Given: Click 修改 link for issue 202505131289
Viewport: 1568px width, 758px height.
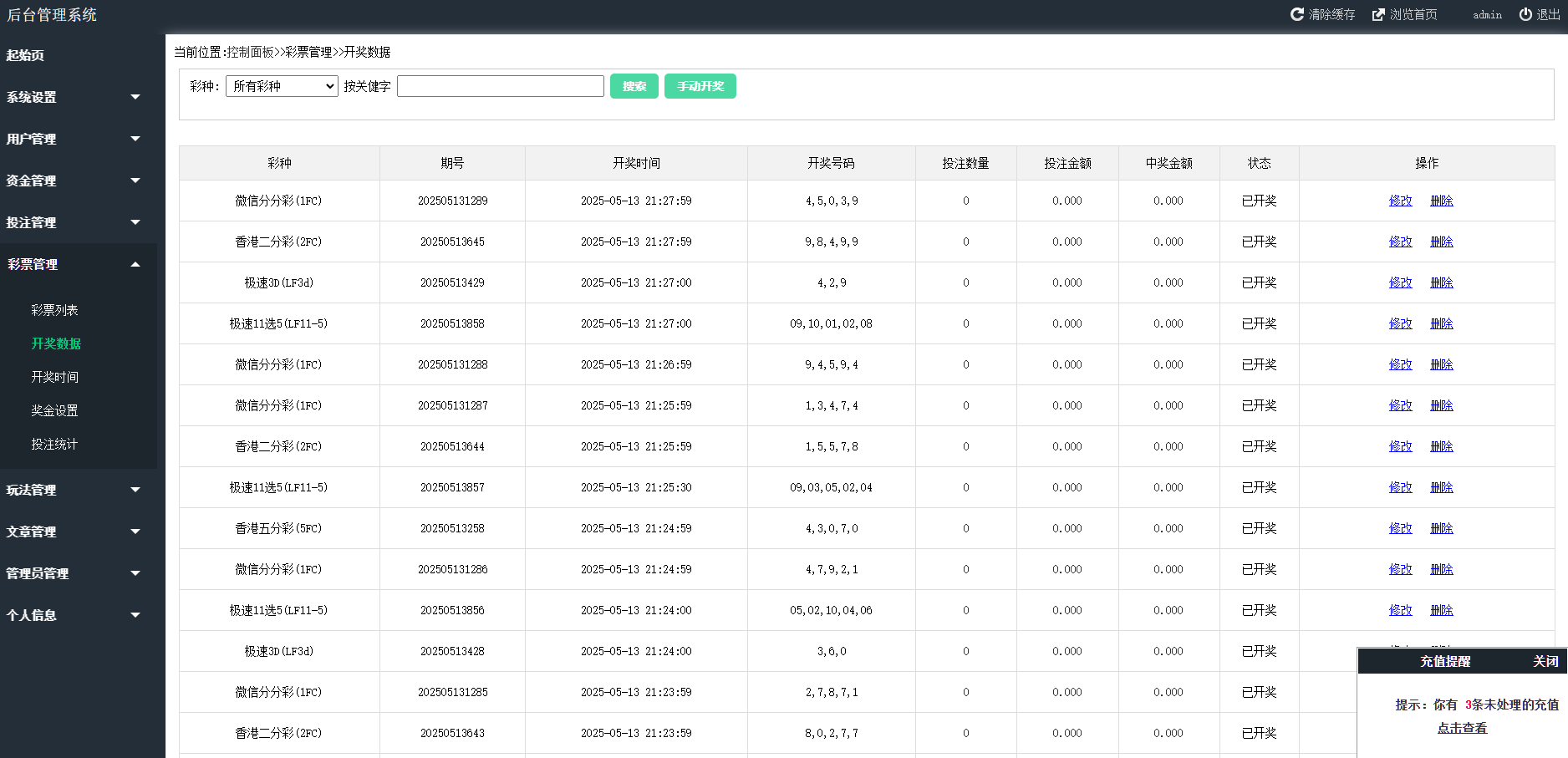Looking at the screenshot, I should 1400,201.
